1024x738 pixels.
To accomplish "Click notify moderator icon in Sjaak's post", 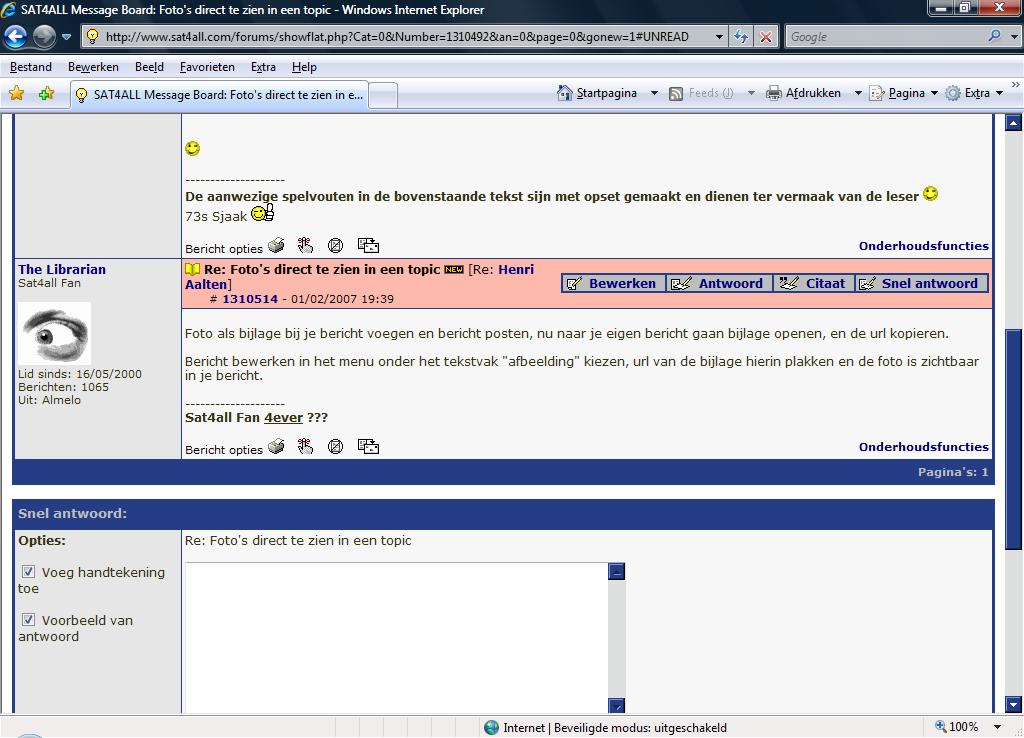I will click(x=336, y=246).
